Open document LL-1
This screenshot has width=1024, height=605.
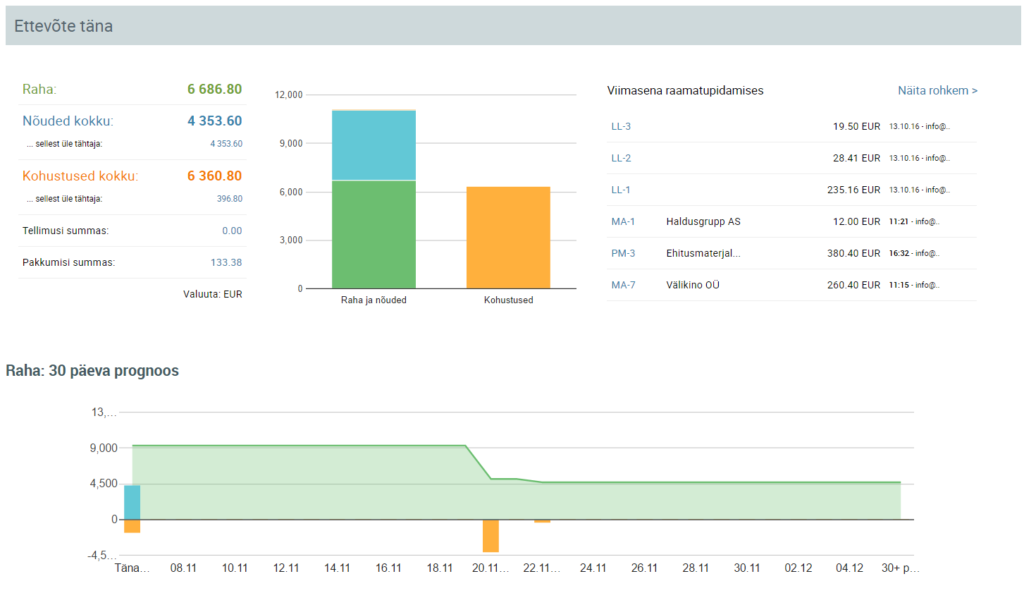(620, 190)
